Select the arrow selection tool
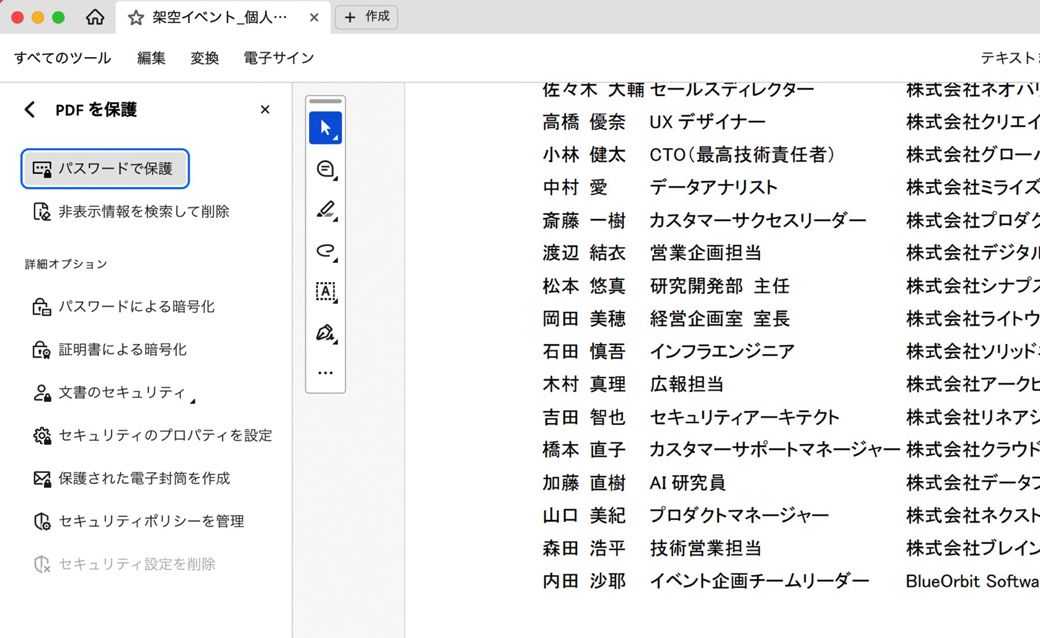Image resolution: width=1040 pixels, height=638 pixels. [x=325, y=128]
